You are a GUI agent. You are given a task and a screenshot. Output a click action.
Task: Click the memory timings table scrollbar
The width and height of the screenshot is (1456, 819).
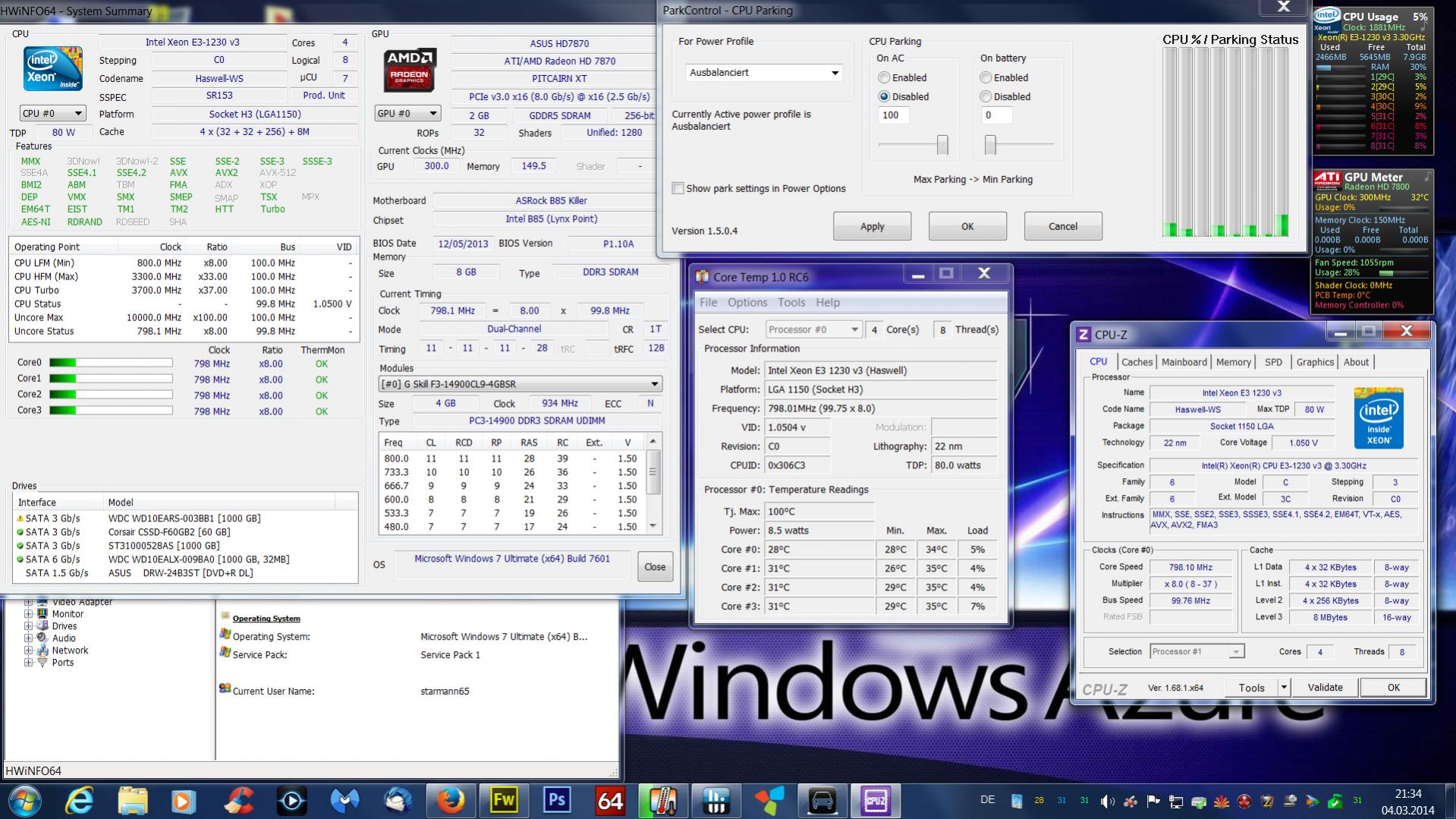point(653,484)
